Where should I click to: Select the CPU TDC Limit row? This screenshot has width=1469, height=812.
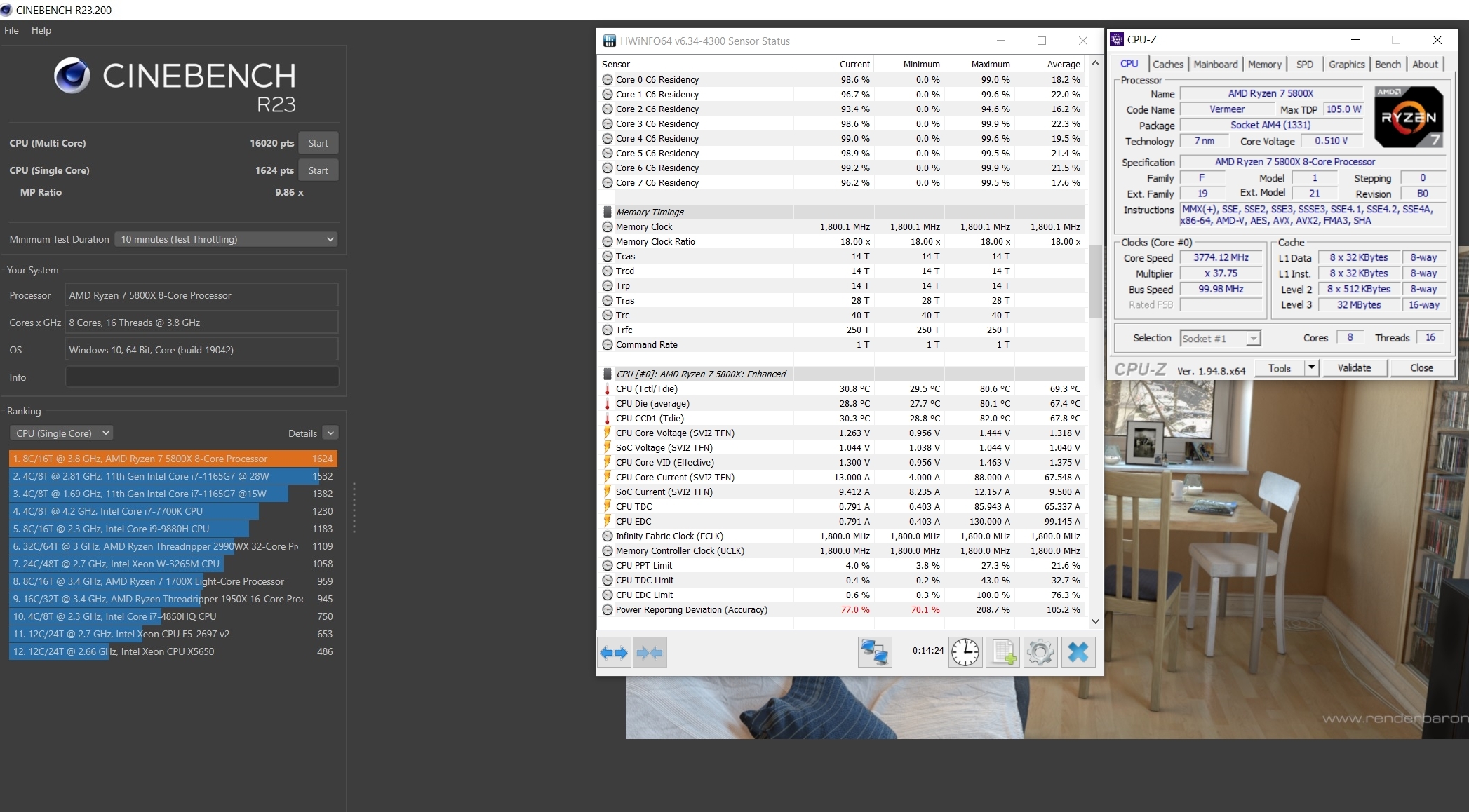(843, 581)
